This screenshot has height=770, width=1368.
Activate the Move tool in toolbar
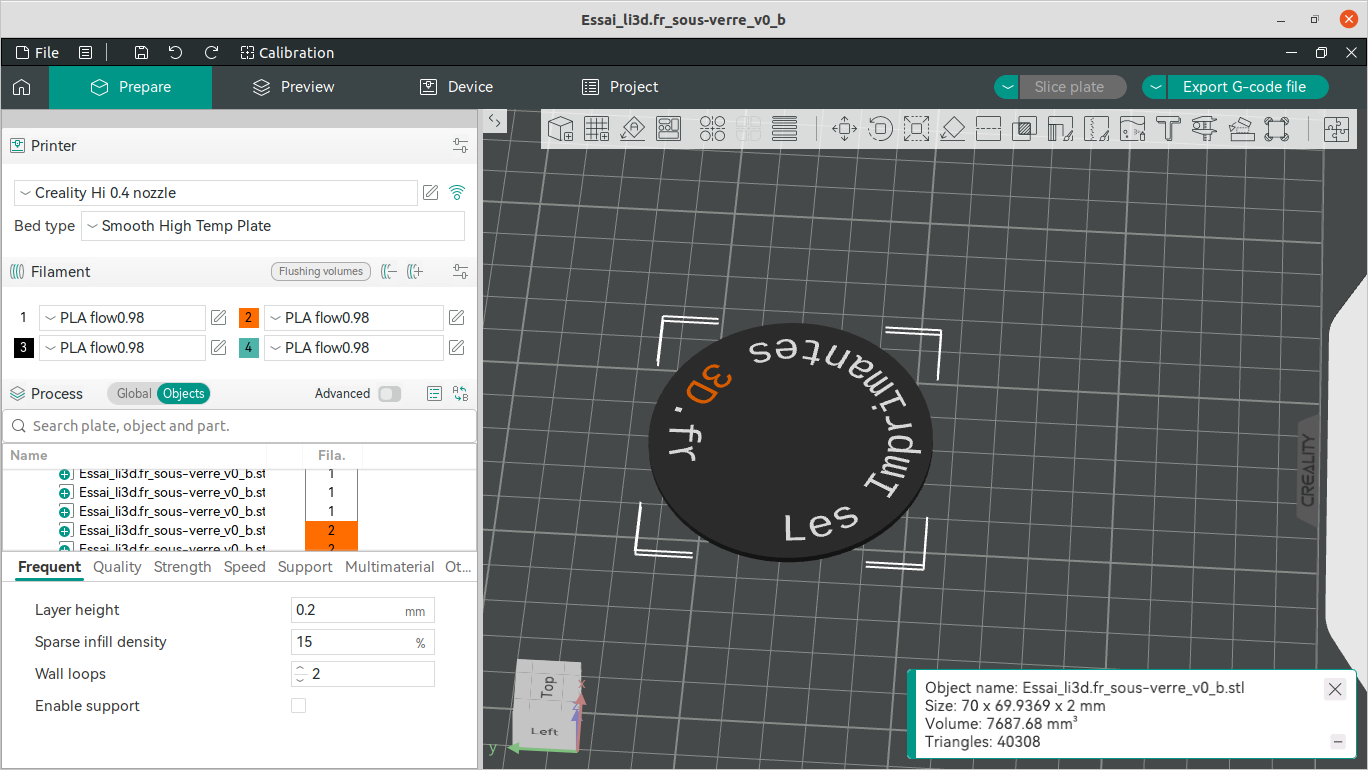tap(844, 128)
